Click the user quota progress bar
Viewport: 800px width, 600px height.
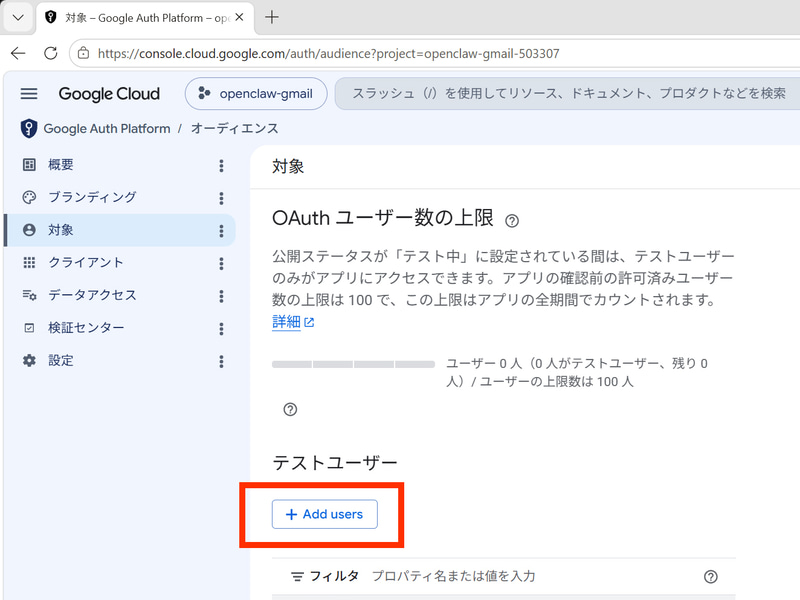pos(353,364)
